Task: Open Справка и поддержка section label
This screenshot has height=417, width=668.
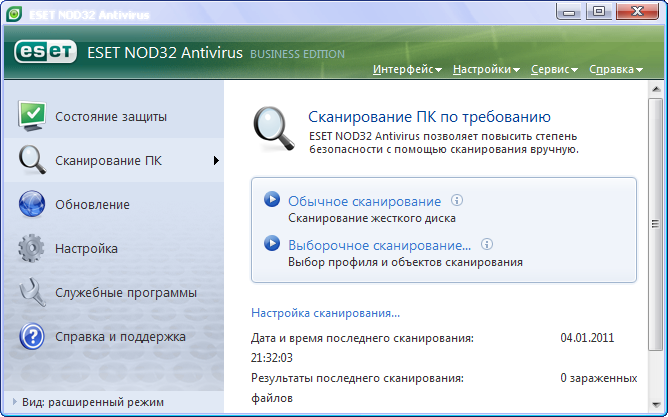Action: [120, 336]
